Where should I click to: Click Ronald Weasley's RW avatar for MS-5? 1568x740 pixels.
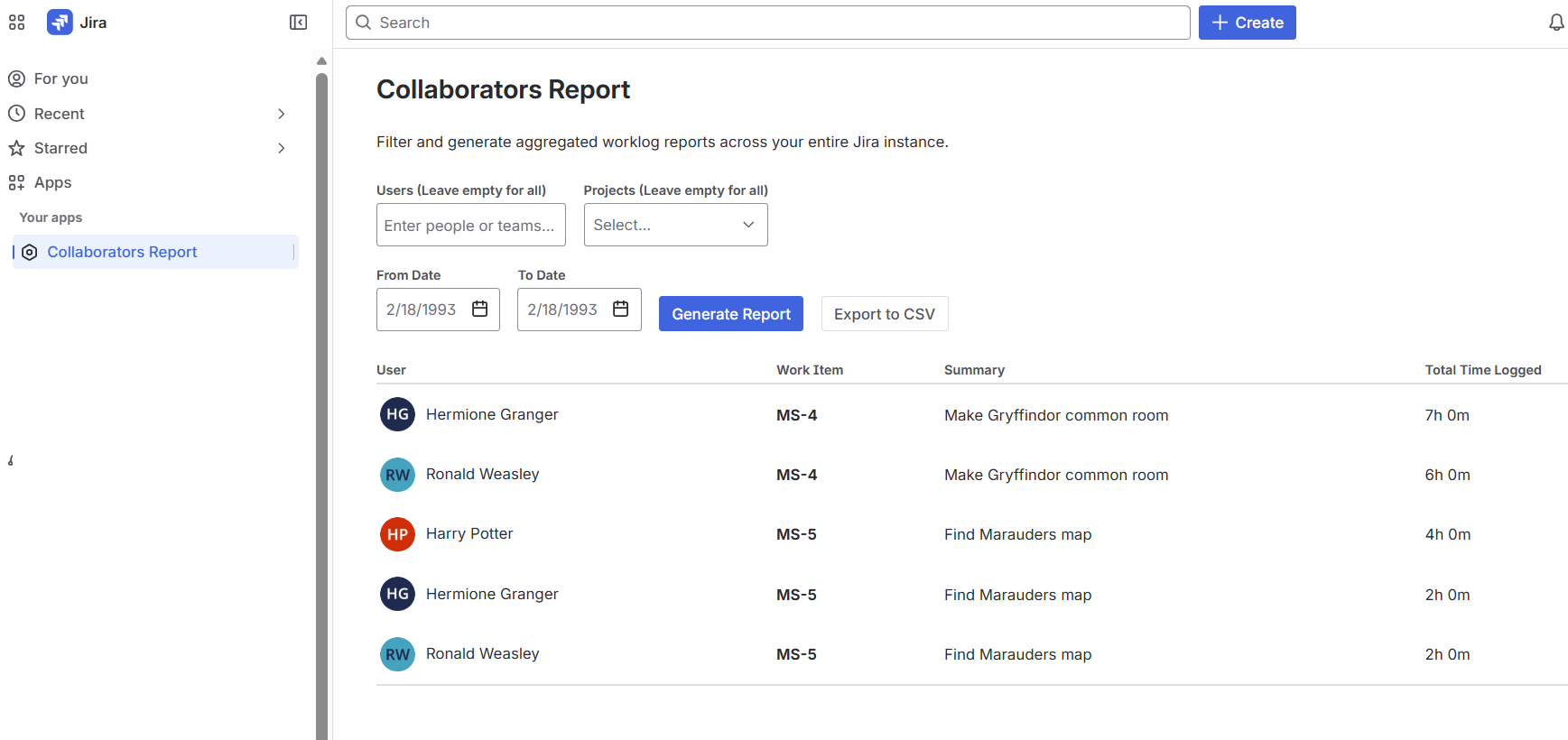tap(397, 654)
